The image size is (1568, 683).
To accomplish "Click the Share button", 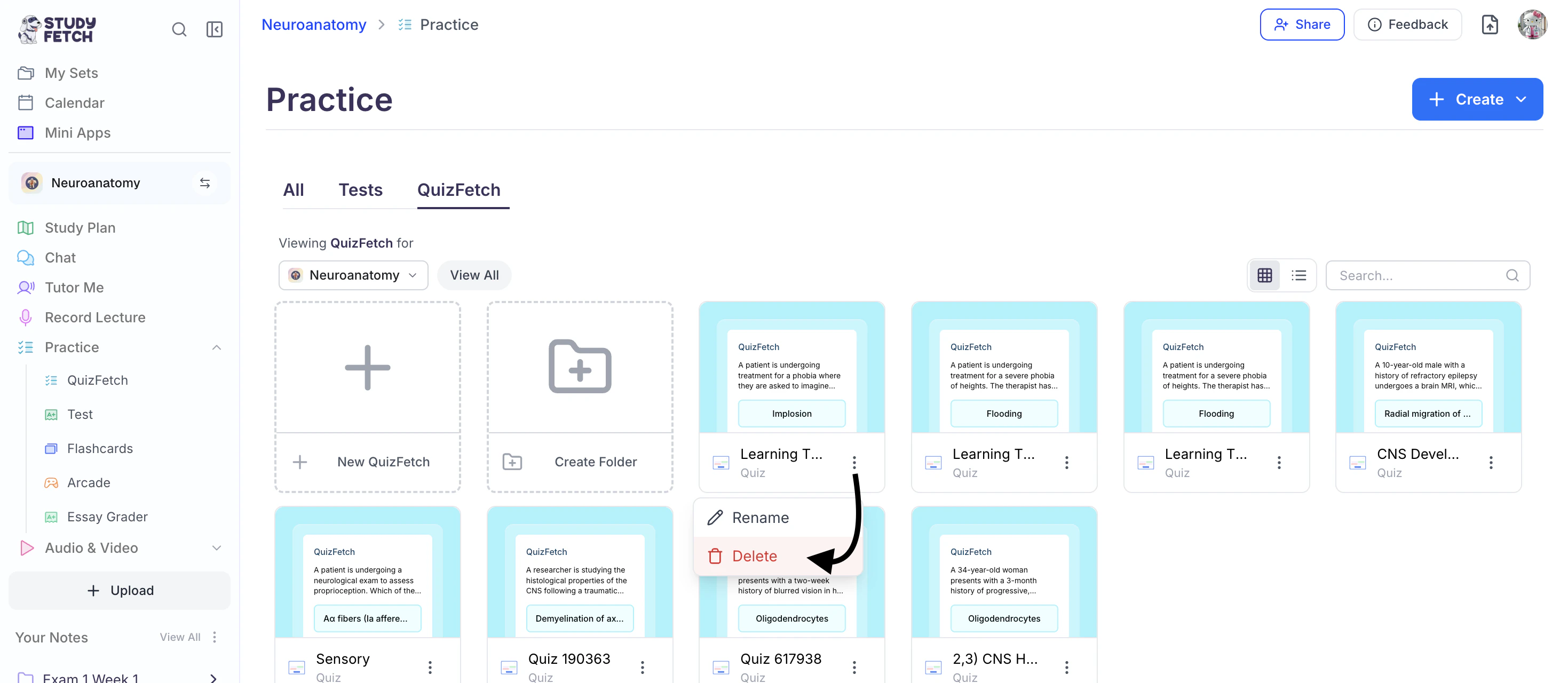I will click(x=1302, y=25).
